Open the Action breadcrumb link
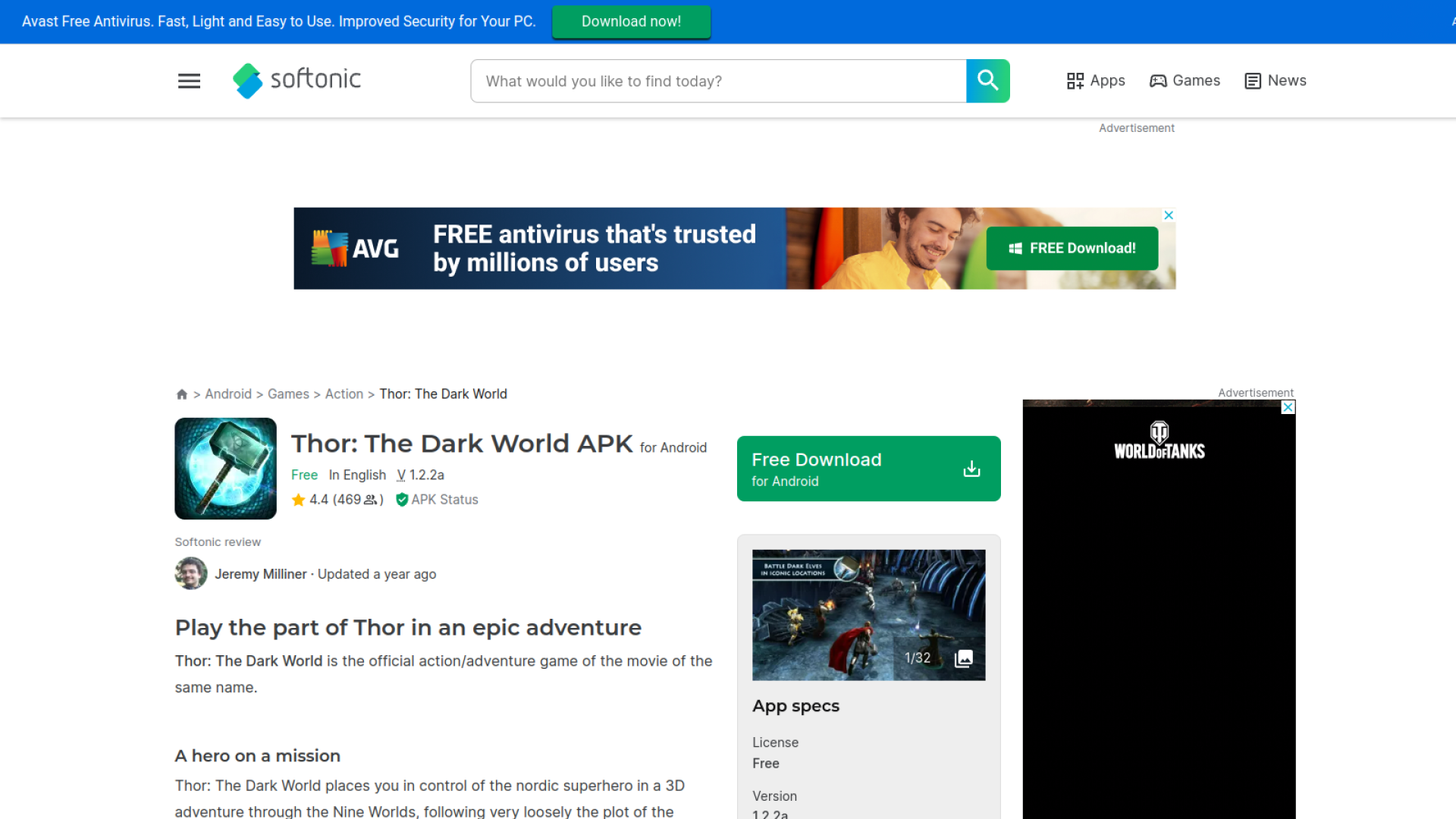The image size is (1456, 819). point(344,394)
